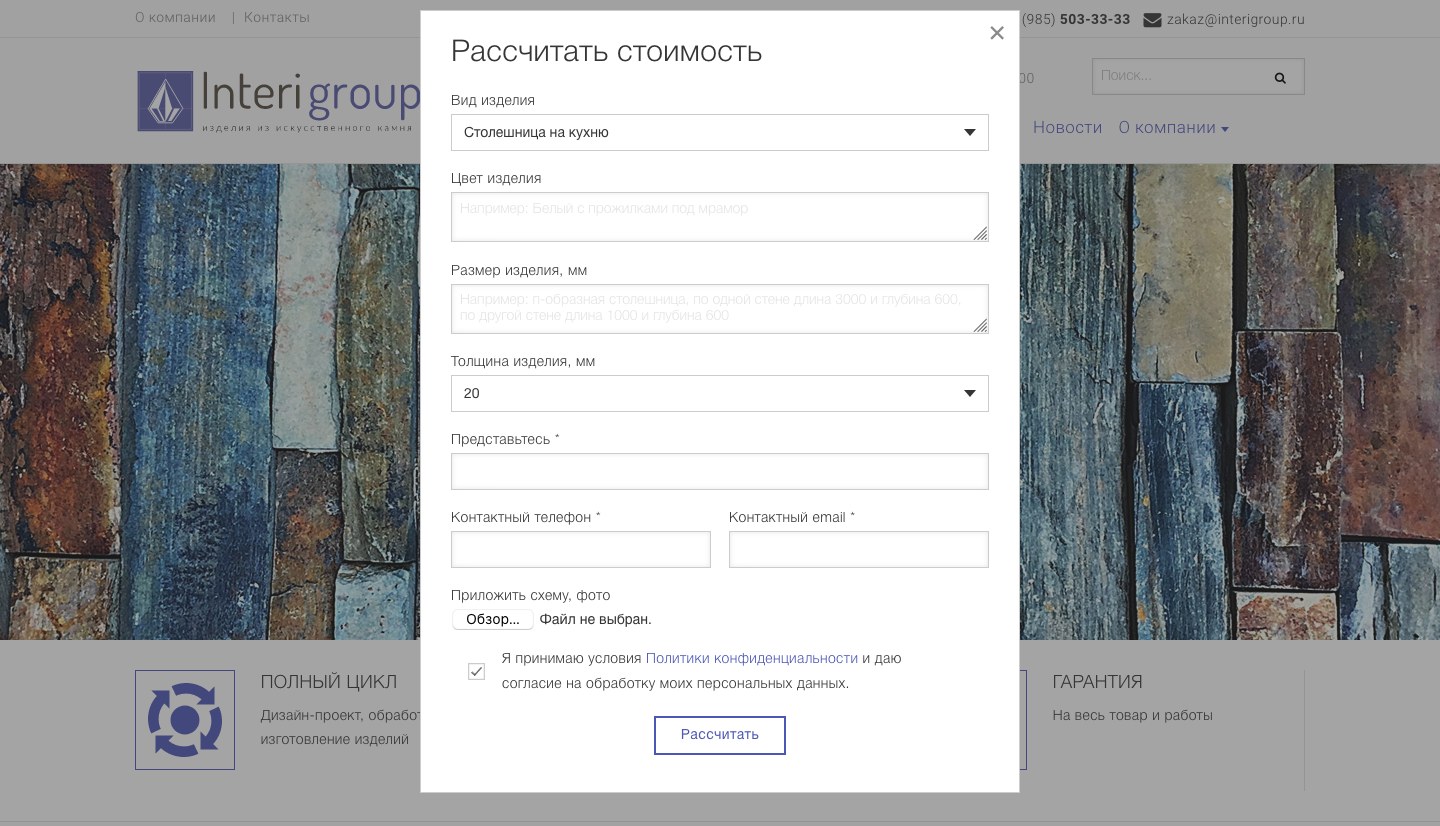Click the Контактный телефон input field
The image size is (1440, 826).
(x=581, y=549)
